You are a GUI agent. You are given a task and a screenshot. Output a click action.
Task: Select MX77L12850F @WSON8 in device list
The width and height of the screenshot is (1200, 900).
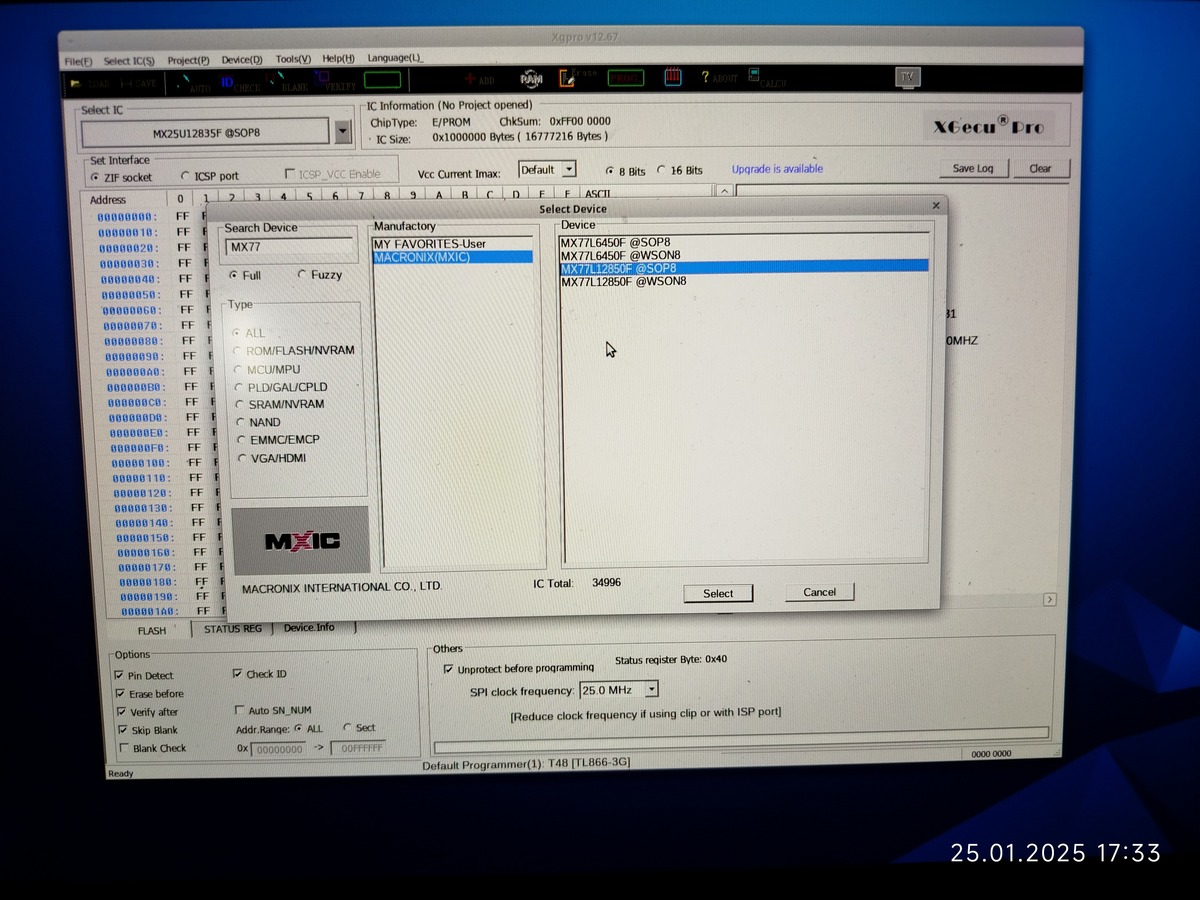[x=744, y=281]
